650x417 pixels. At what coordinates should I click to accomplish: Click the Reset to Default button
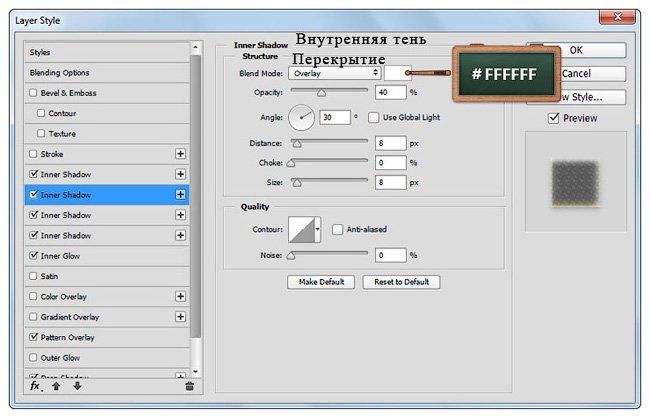(x=401, y=282)
